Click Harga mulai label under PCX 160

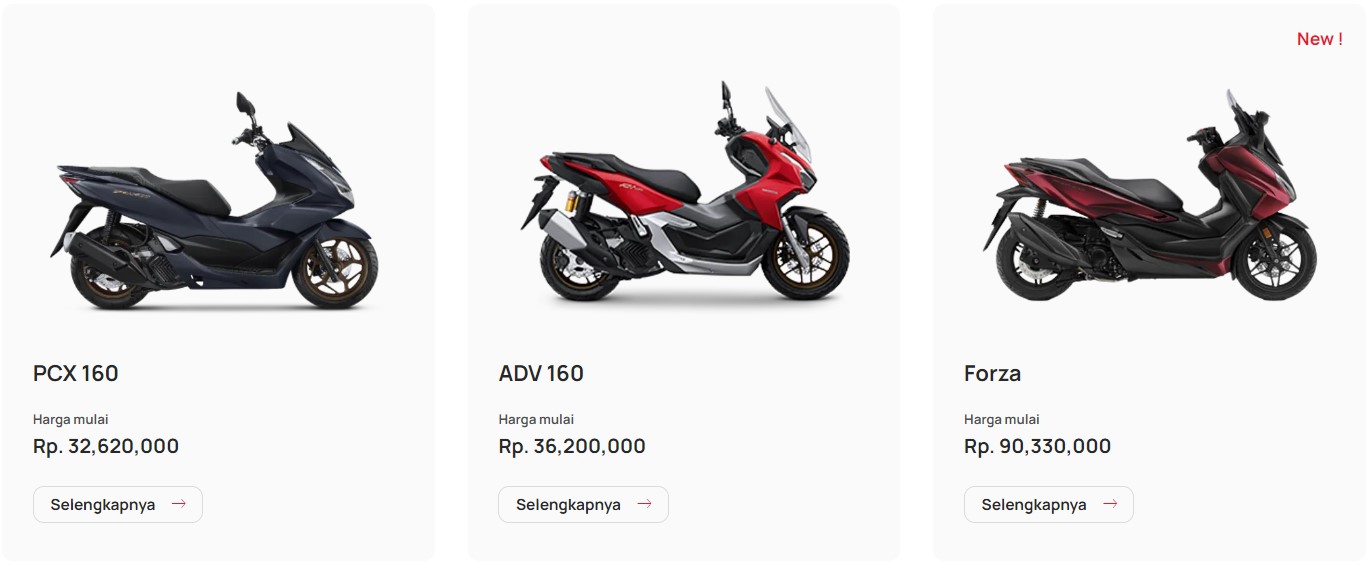pyautogui.click(x=71, y=419)
